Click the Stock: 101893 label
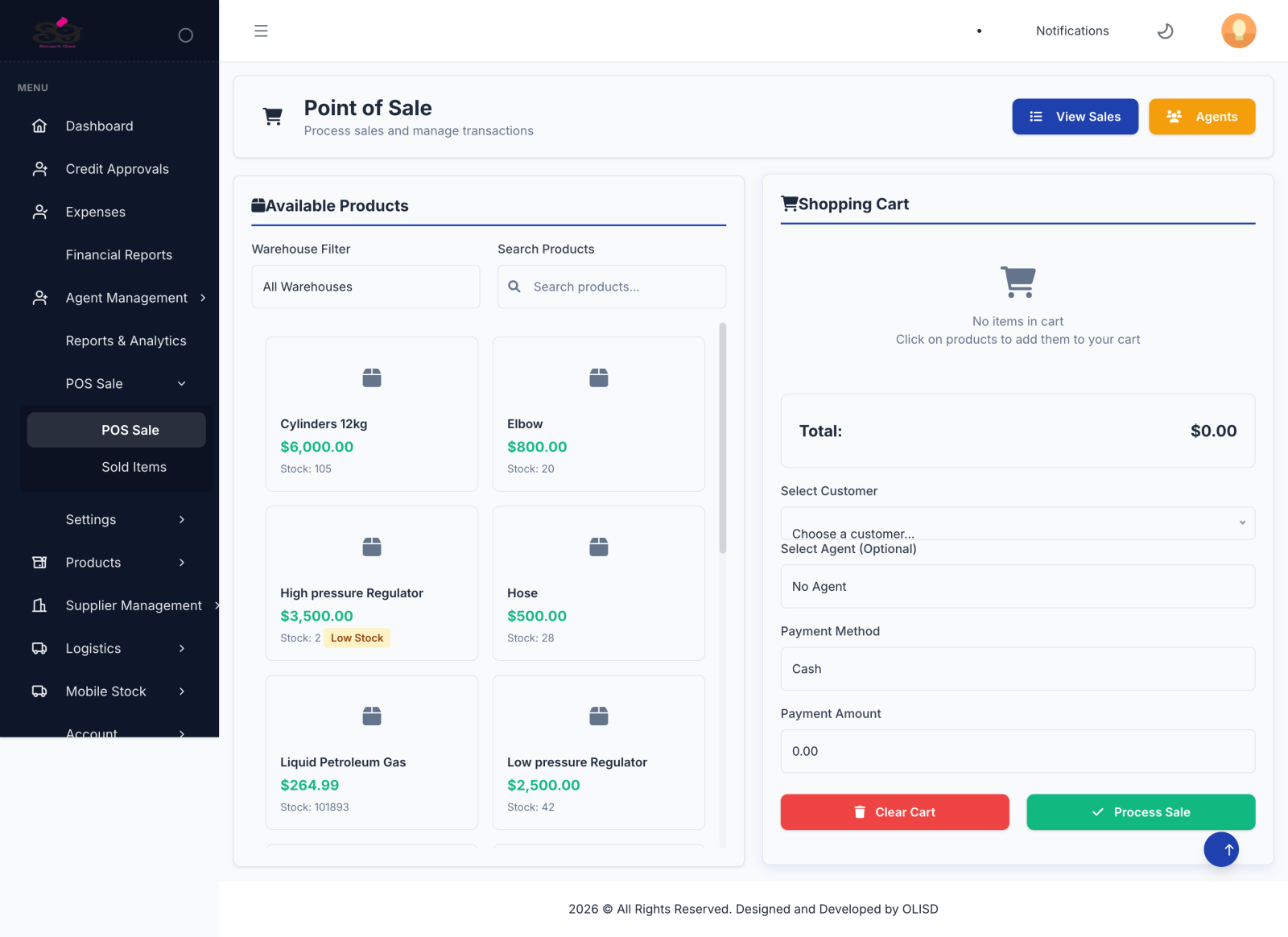1288x937 pixels. coord(315,807)
